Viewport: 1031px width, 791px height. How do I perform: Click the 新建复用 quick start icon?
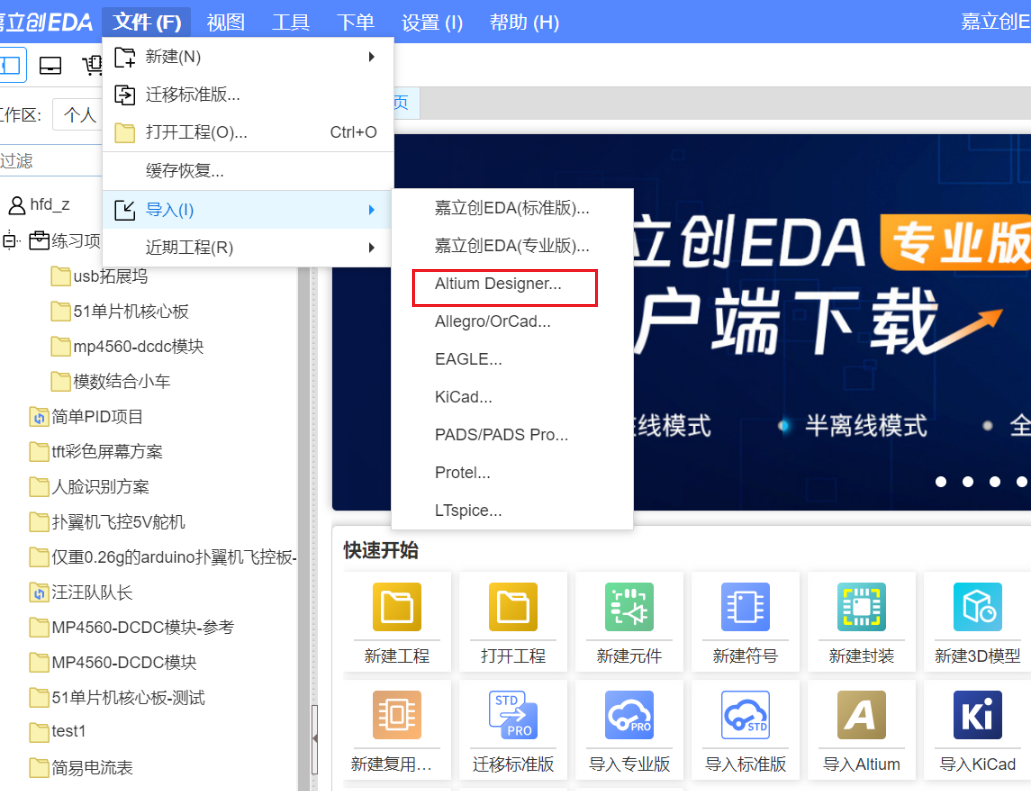(x=396, y=715)
